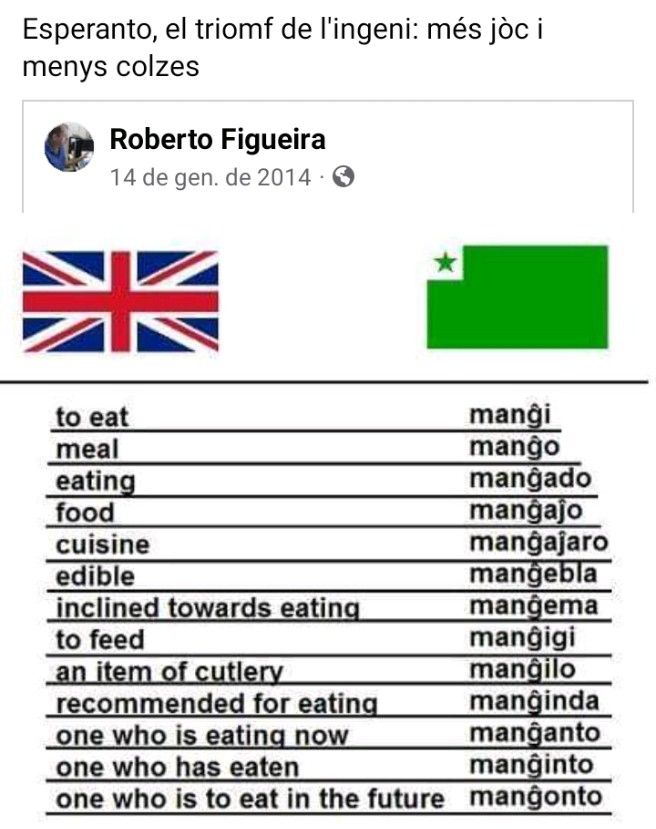Image resolution: width=656 pixels, height=829 pixels.
Task: Select the Esperanto word "manĝado"
Action: pyautogui.click(x=530, y=479)
